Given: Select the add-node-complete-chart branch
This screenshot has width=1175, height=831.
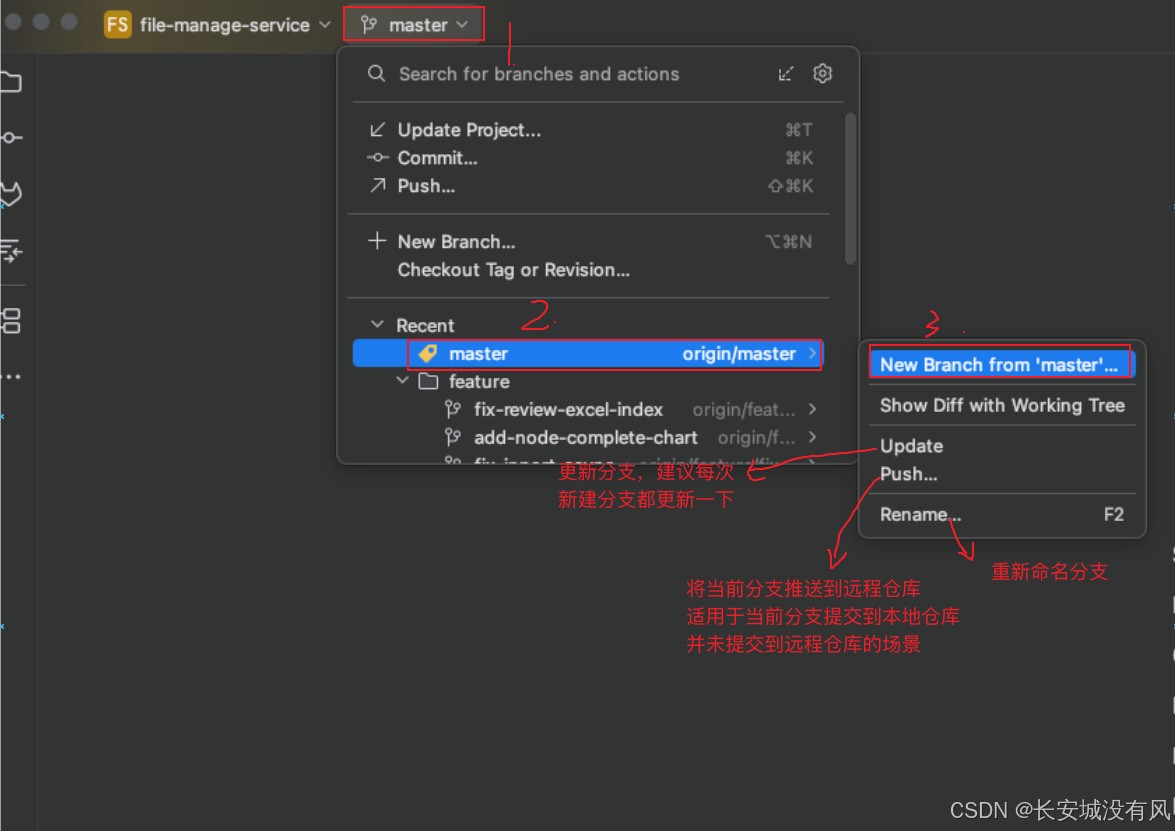Looking at the screenshot, I should tap(588, 437).
